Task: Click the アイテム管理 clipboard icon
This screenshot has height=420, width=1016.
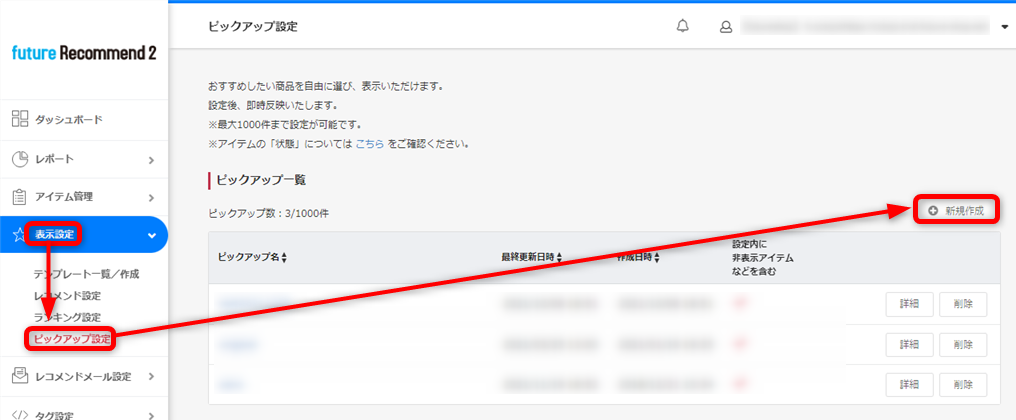Action: coord(20,196)
